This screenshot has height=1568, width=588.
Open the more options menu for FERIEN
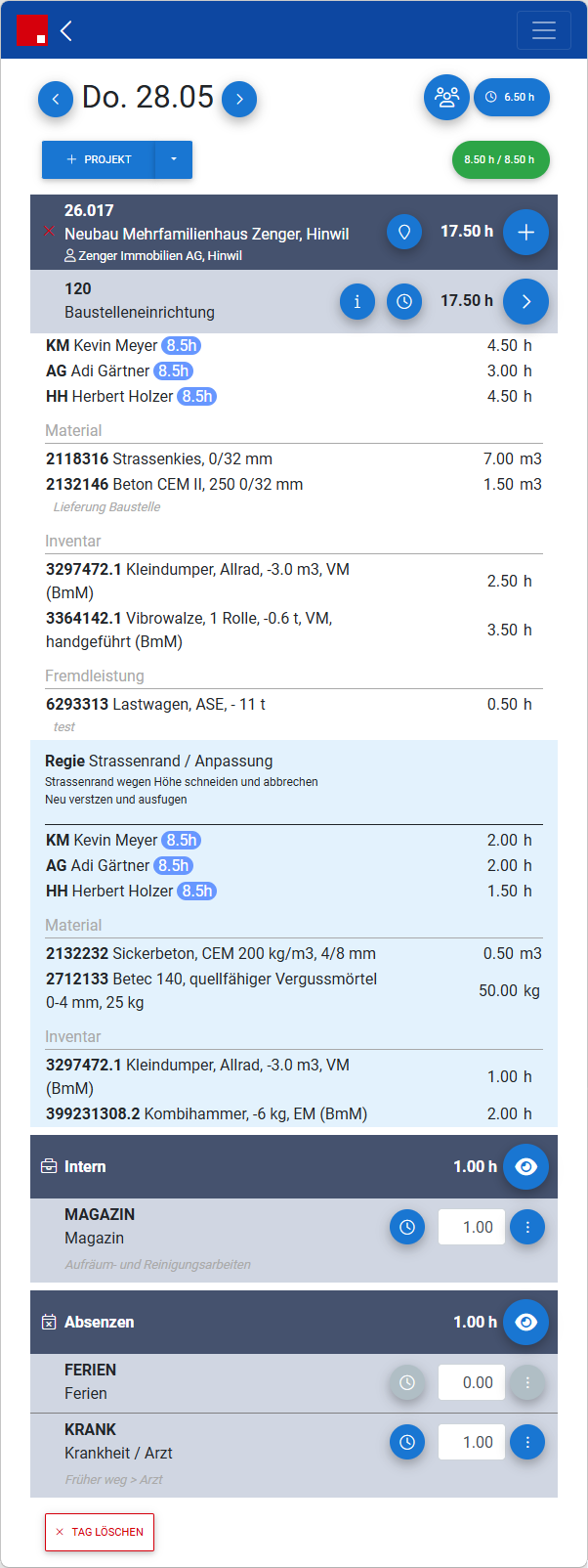tap(527, 1382)
